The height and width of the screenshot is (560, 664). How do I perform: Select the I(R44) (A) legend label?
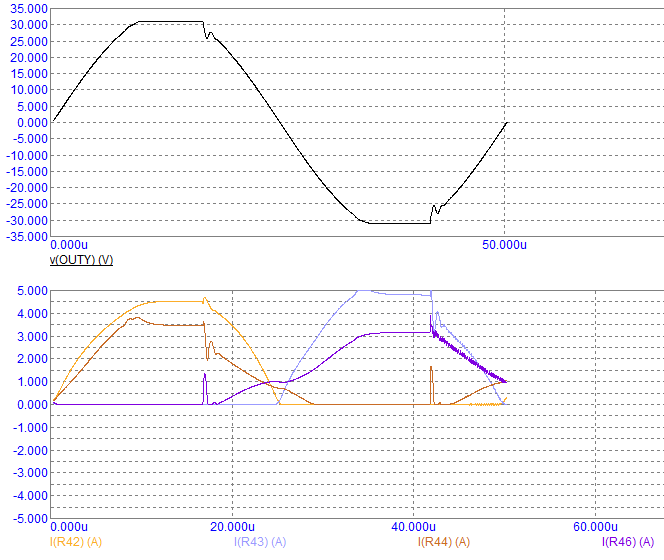(x=444, y=541)
